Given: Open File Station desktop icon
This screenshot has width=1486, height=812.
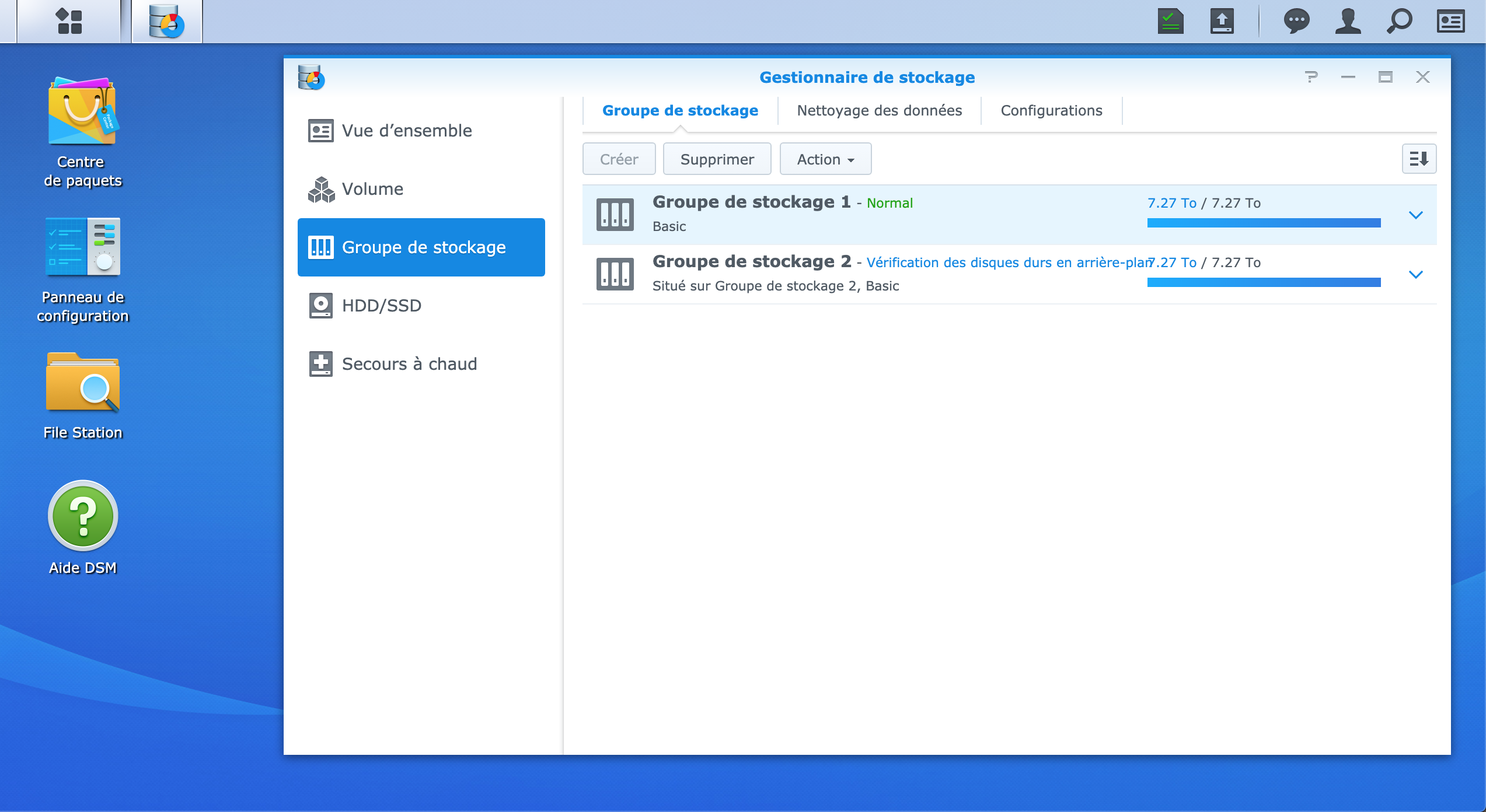Looking at the screenshot, I should click(x=82, y=383).
